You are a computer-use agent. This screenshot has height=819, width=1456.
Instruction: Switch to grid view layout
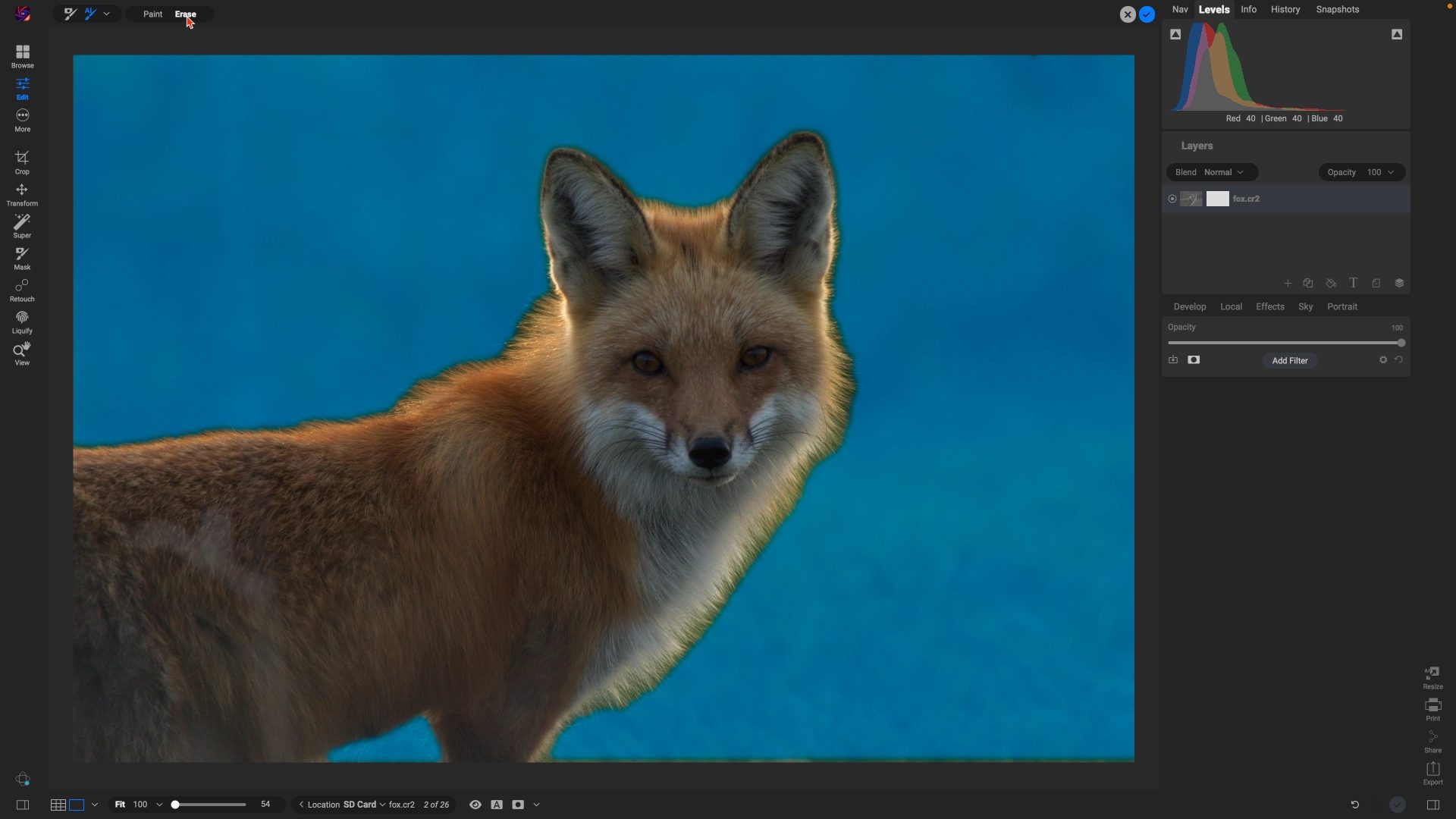point(58,805)
